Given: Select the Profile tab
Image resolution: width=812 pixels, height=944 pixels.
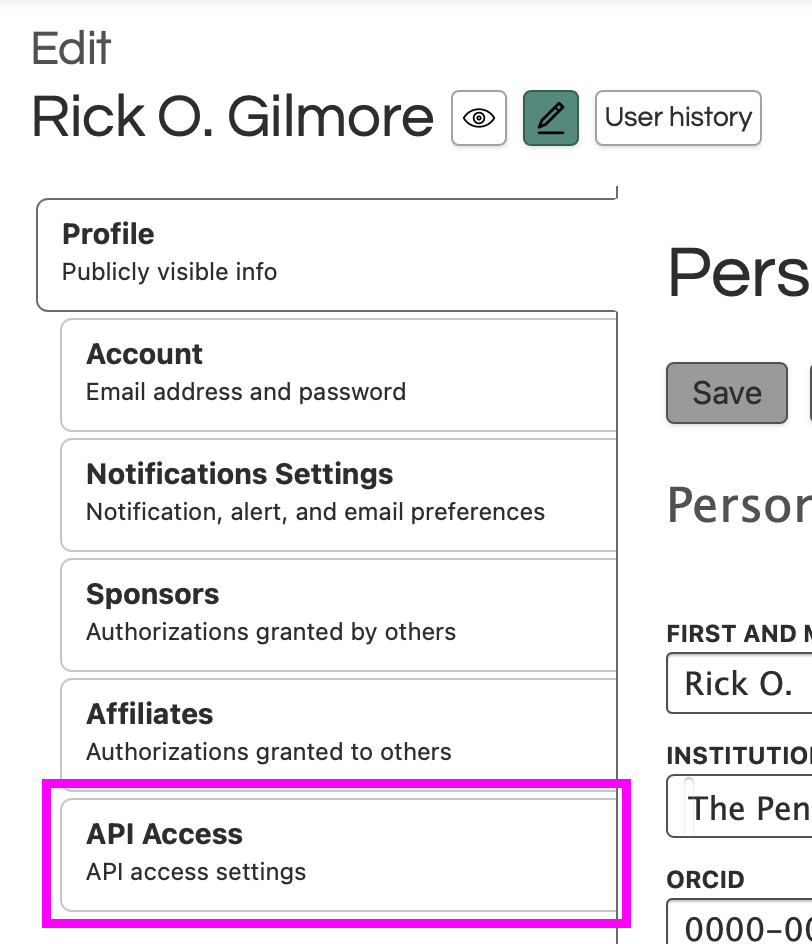Looking at the screenshot, I should [326, 252].
